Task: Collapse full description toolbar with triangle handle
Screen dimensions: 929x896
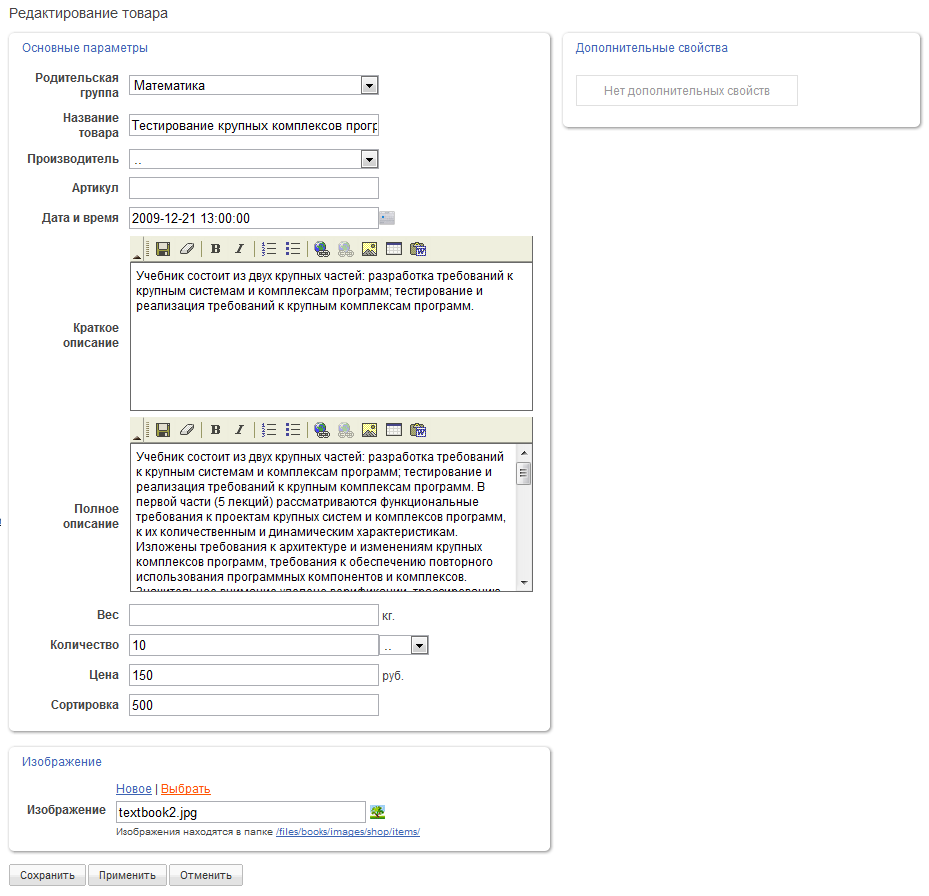Action: 137,437
